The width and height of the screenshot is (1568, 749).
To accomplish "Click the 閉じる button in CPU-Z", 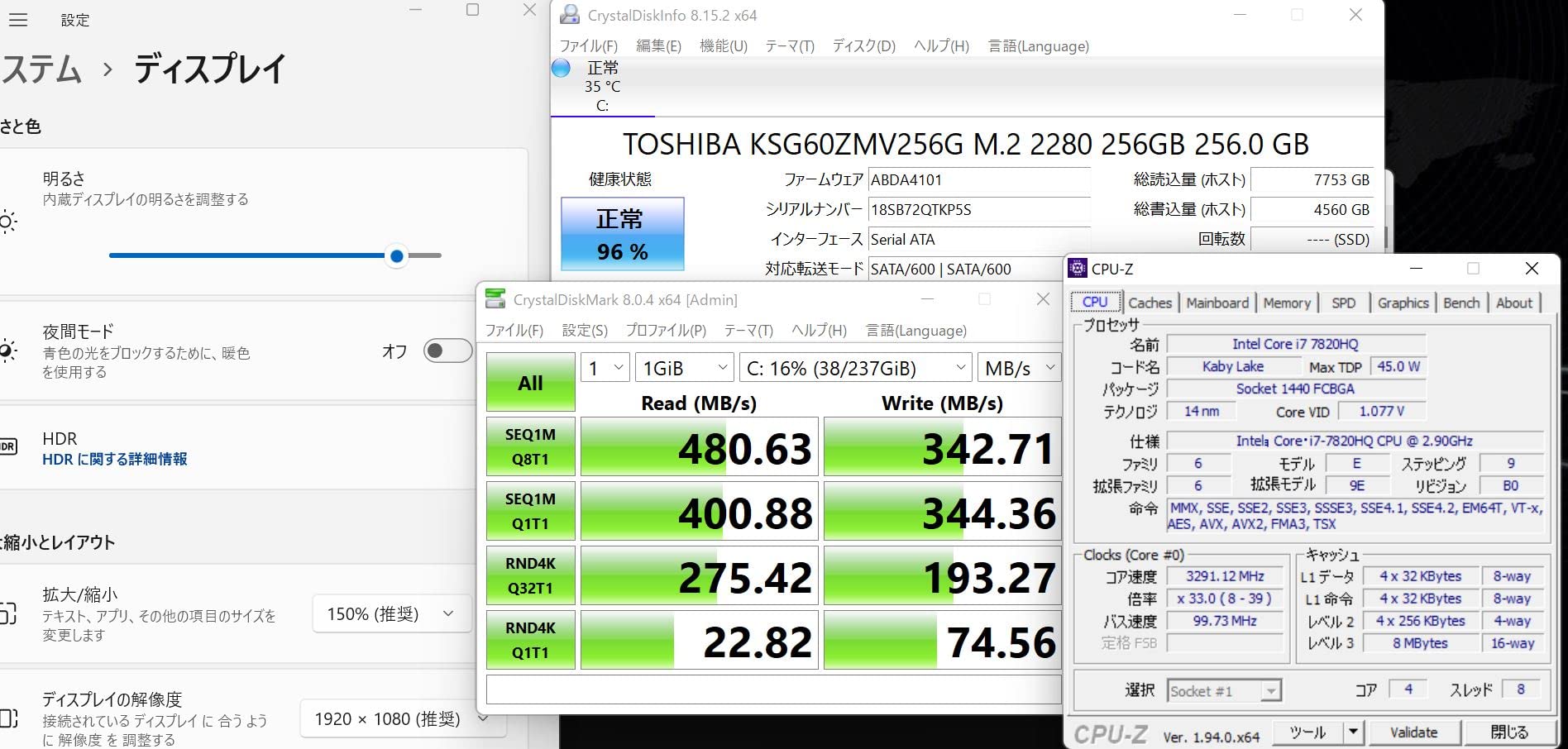I will [1509, 732].
